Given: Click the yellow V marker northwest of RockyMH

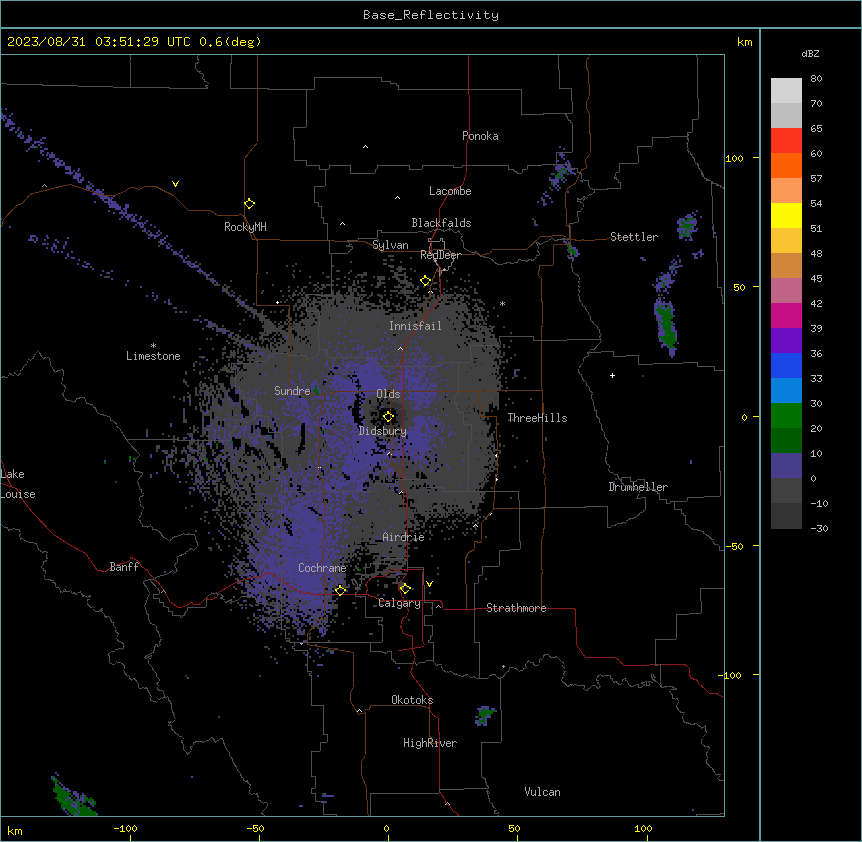Looking at the screenshot, I should coord(175,184).
